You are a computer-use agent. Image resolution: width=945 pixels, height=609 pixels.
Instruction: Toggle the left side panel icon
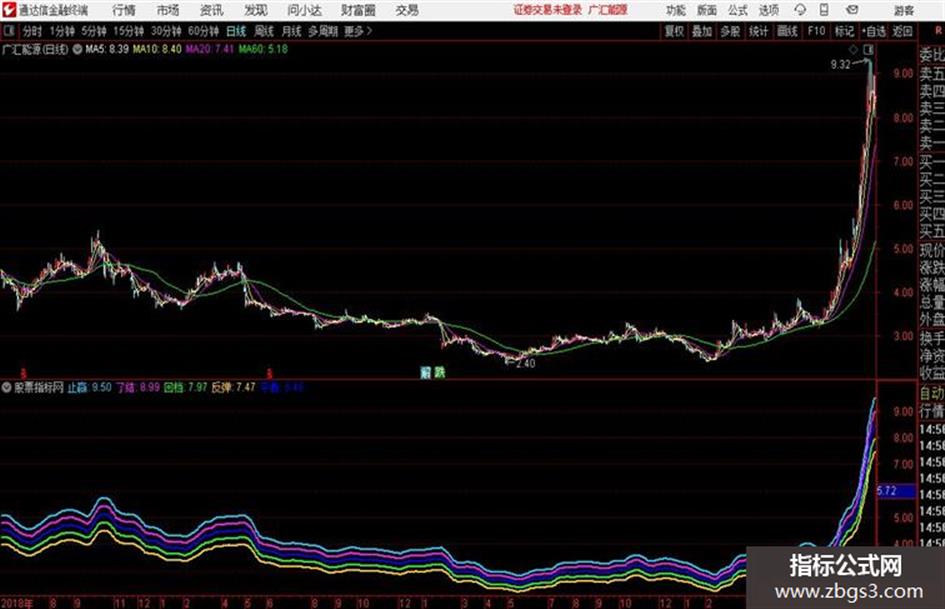[9, 31]
